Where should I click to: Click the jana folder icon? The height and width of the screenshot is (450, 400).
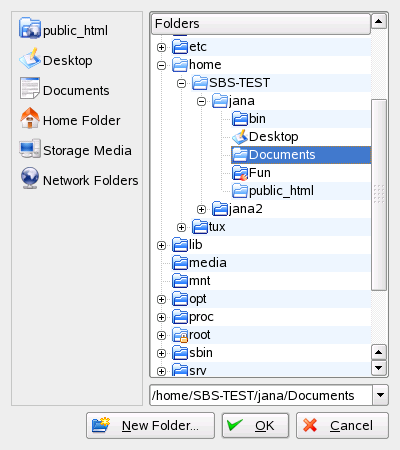[x=220, y=101]
